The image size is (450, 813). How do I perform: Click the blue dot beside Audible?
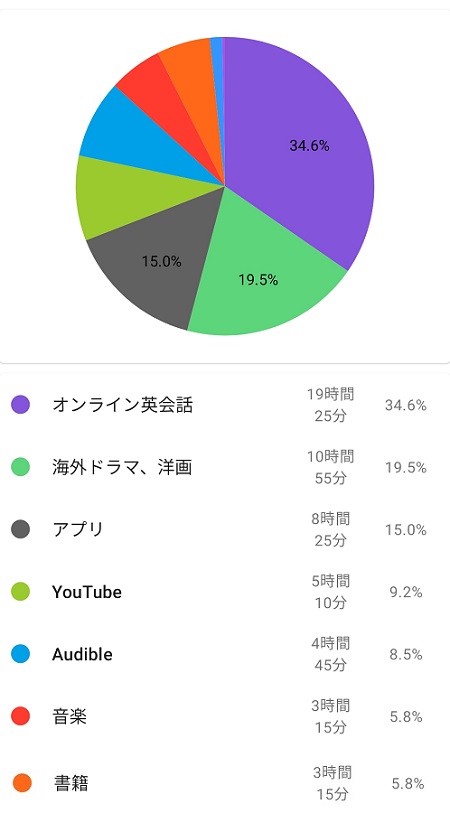pyautogui.click(x=20, y=654)
